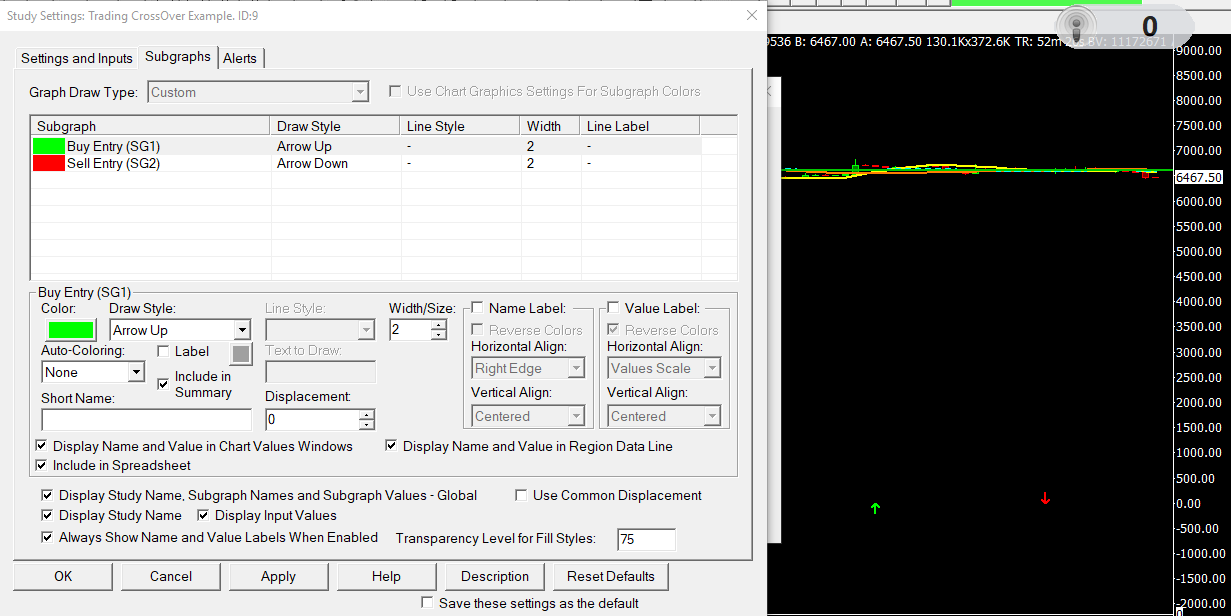Click the gray auto-color swatch beside Label
1231x616 pixels.
tap(241, 353)
